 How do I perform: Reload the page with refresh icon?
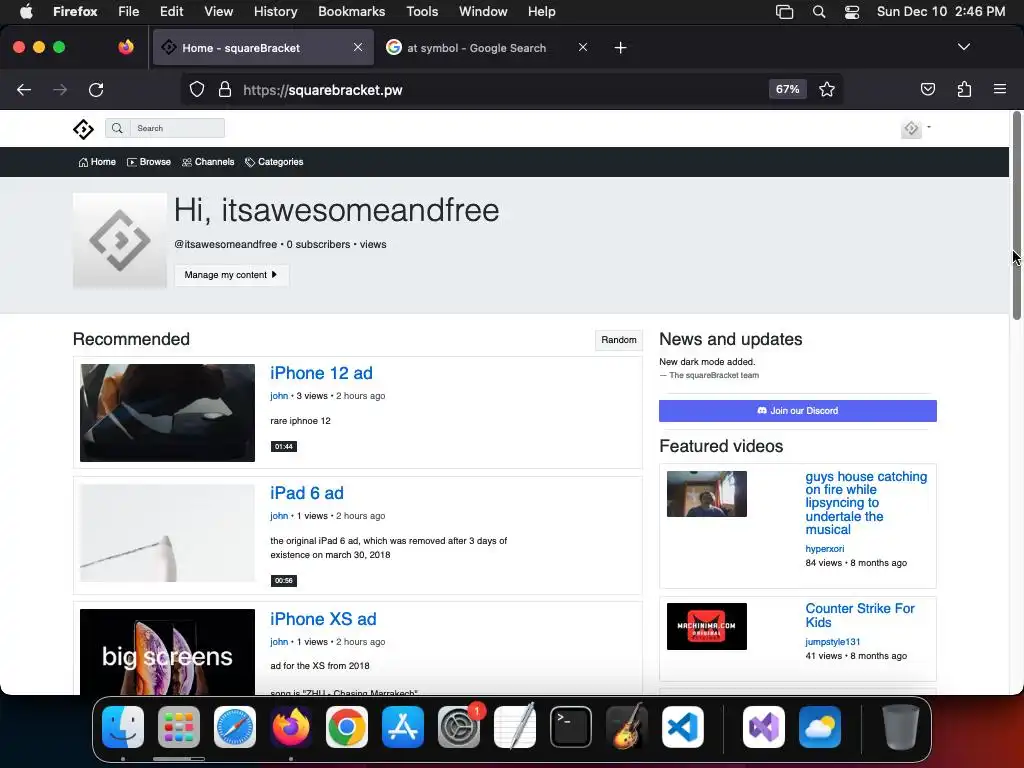[96, 89]
